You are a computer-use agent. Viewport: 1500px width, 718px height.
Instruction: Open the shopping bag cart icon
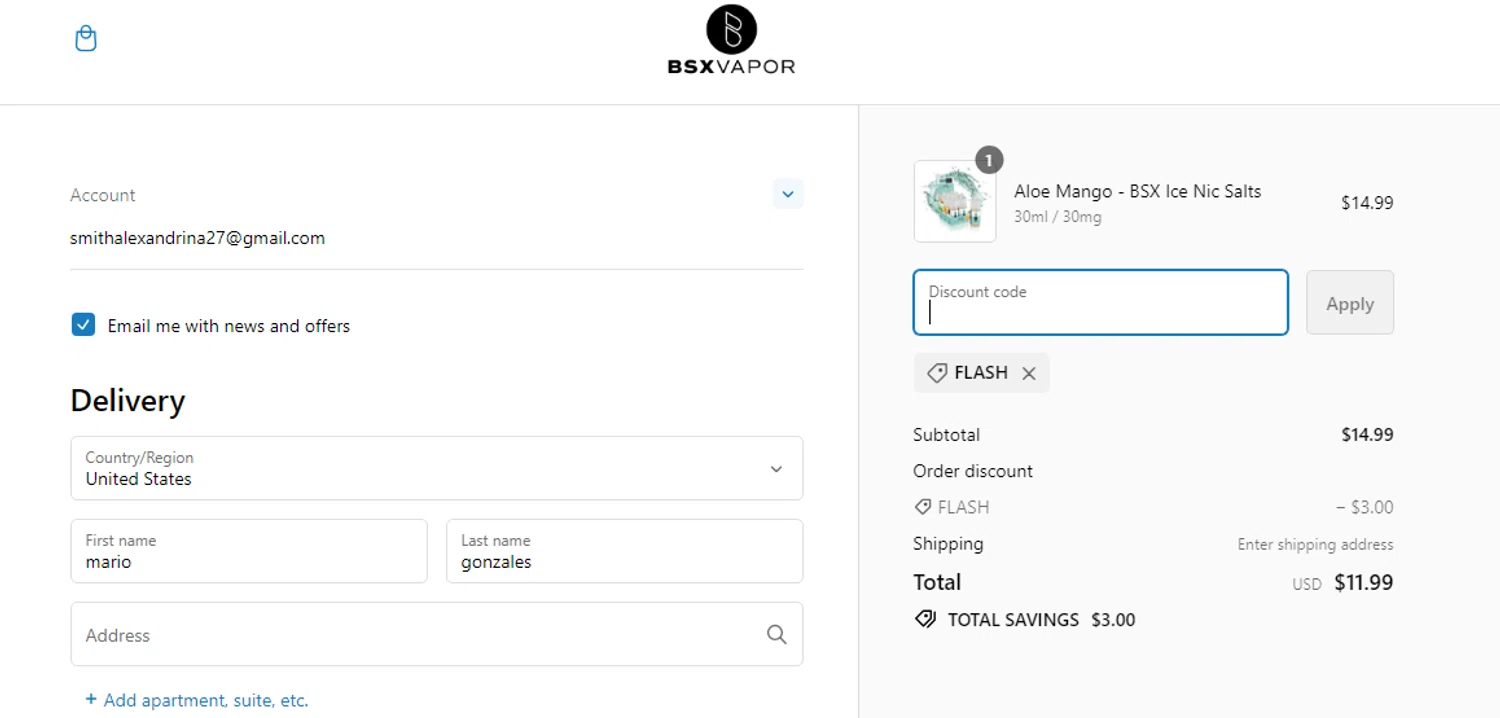tap(86, 39)
